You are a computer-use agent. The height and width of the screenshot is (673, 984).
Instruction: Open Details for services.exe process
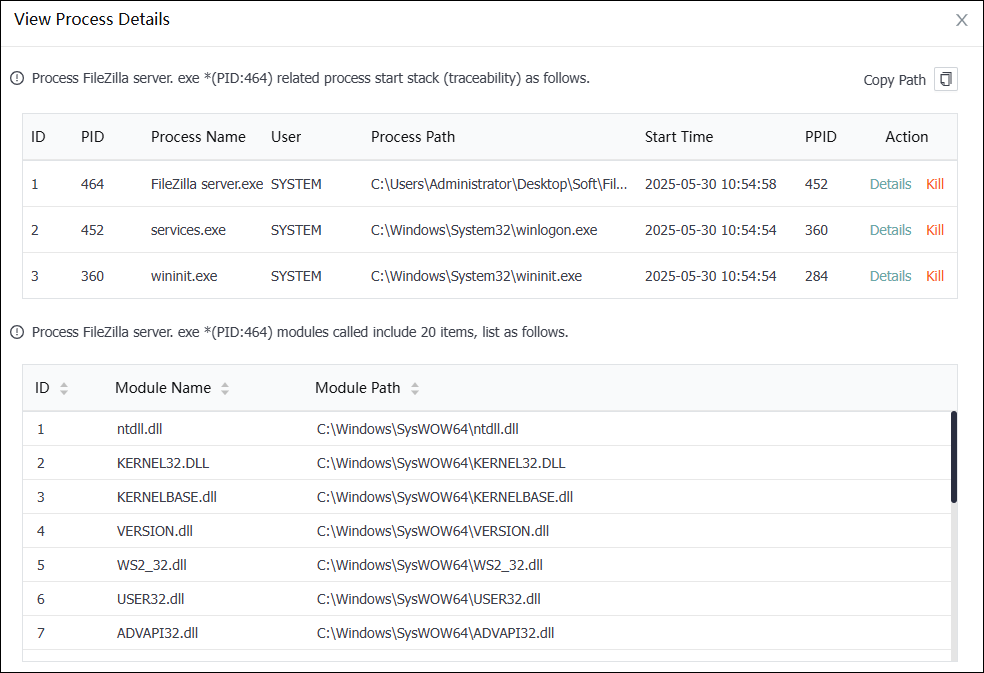click(890, 230)
